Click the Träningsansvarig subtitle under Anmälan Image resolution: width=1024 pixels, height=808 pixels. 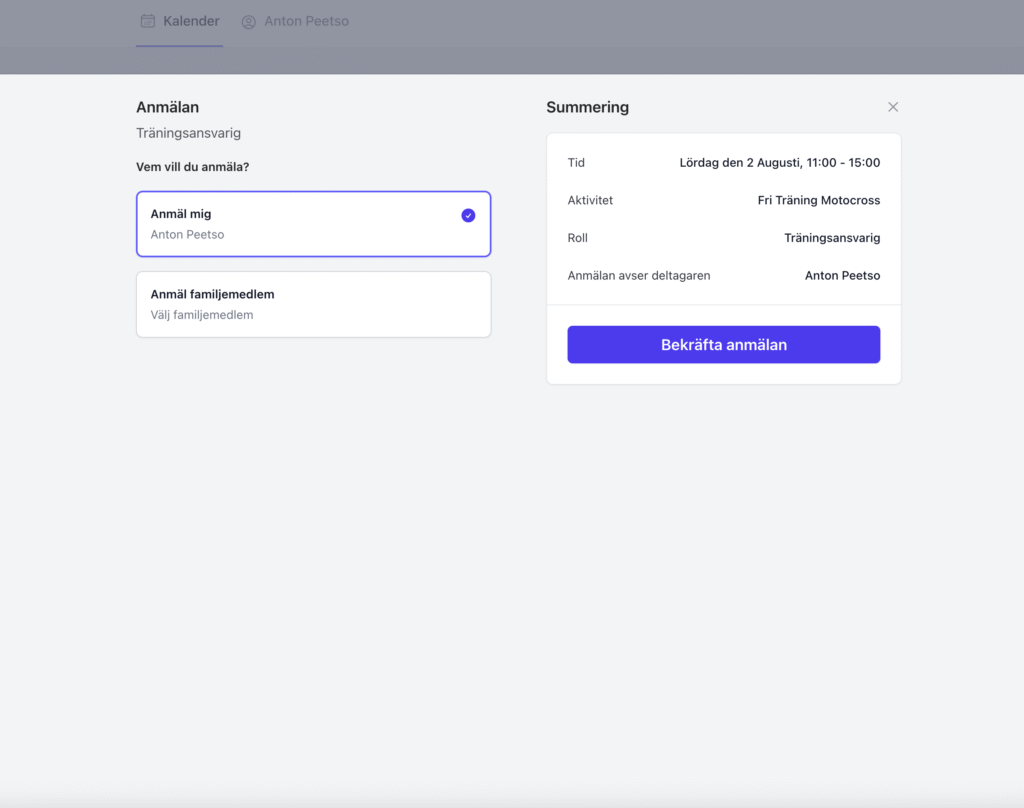(x=188, y=133)
